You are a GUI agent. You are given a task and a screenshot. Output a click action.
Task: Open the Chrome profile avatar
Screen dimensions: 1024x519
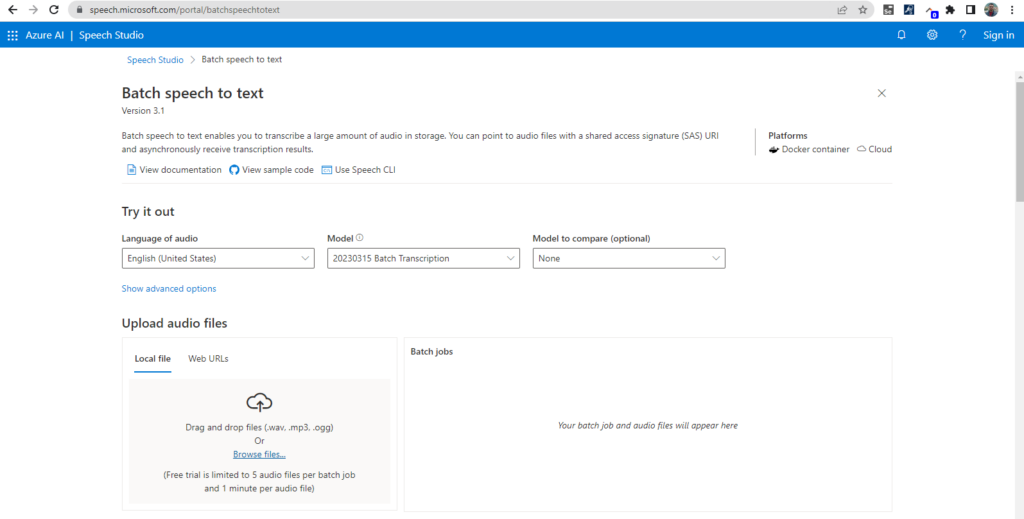click(991, 10)
